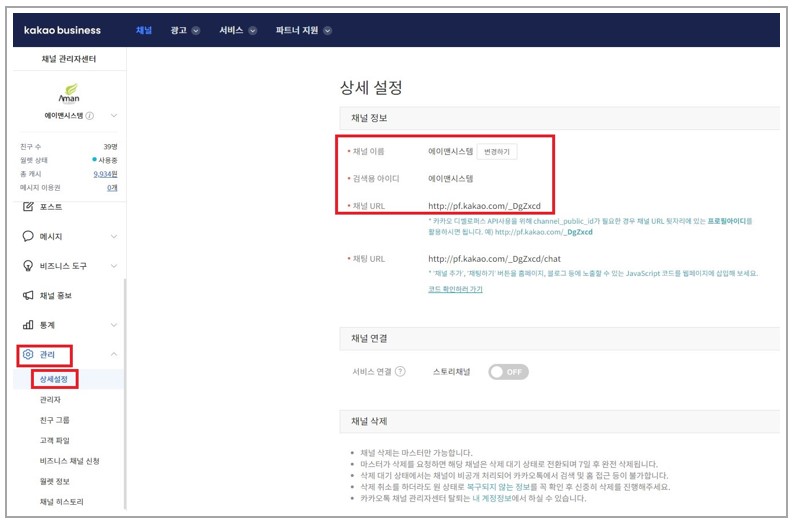Click the 채널 삭제 section header
The width and height of the screenshot is (792, 522).
(559, 421)
